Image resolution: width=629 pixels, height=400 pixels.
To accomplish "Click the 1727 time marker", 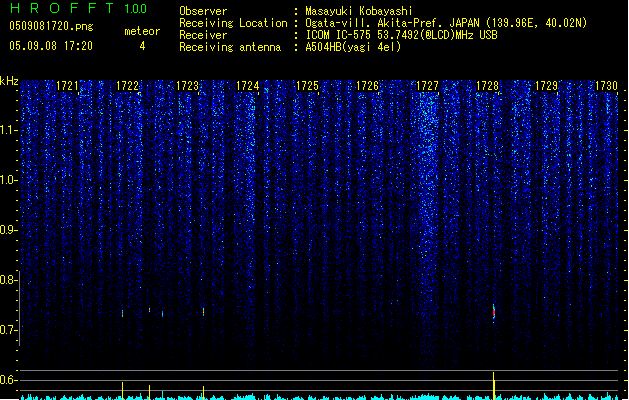I will [x=427, y=86].
